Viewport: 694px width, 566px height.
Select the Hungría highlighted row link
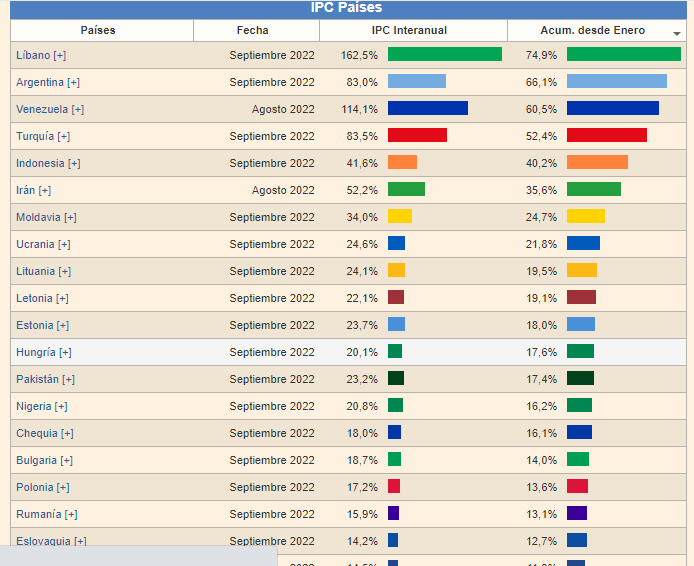pyautogui.click(x=36, y=352)
